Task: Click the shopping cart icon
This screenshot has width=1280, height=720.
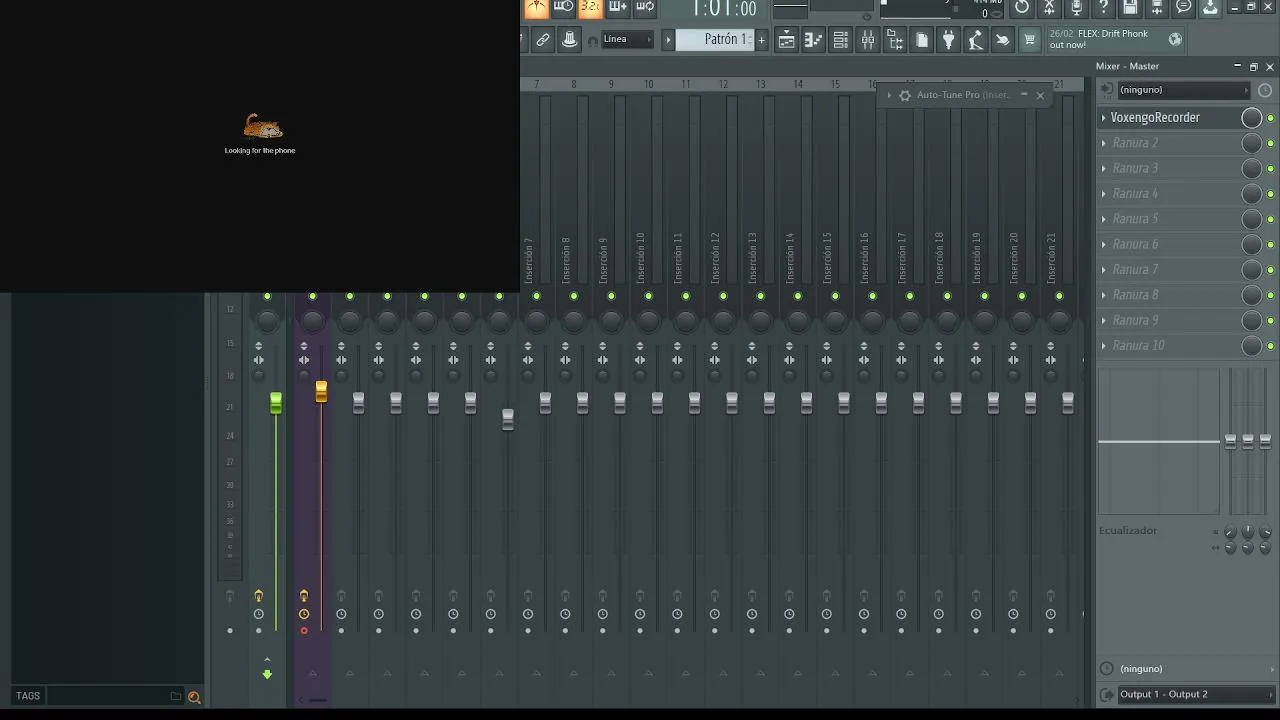Action: coord(1029,40)
